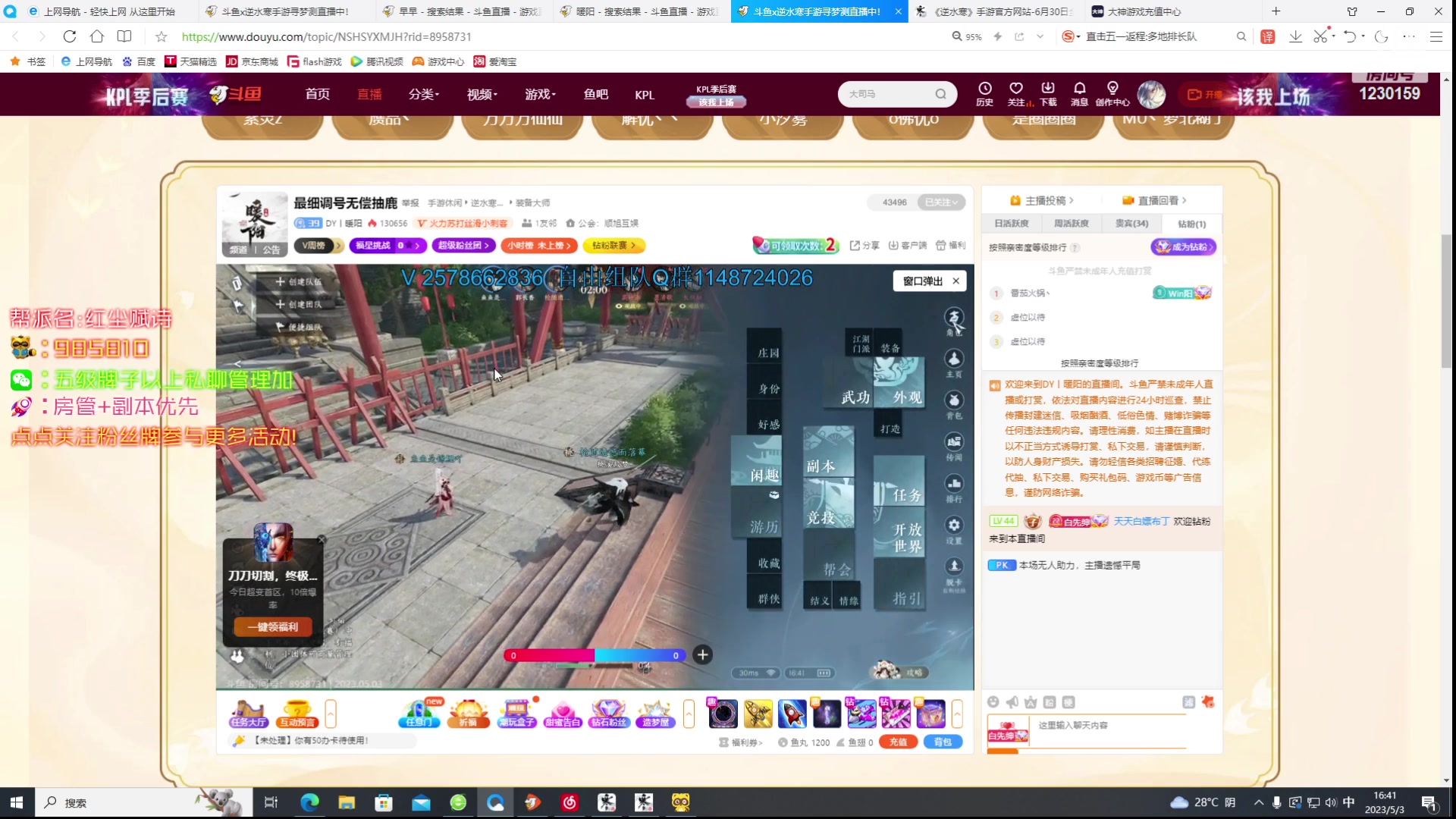Open 消息 notifications bell
Viewport: 1456px width, 819px height.
click(1079, 94)
